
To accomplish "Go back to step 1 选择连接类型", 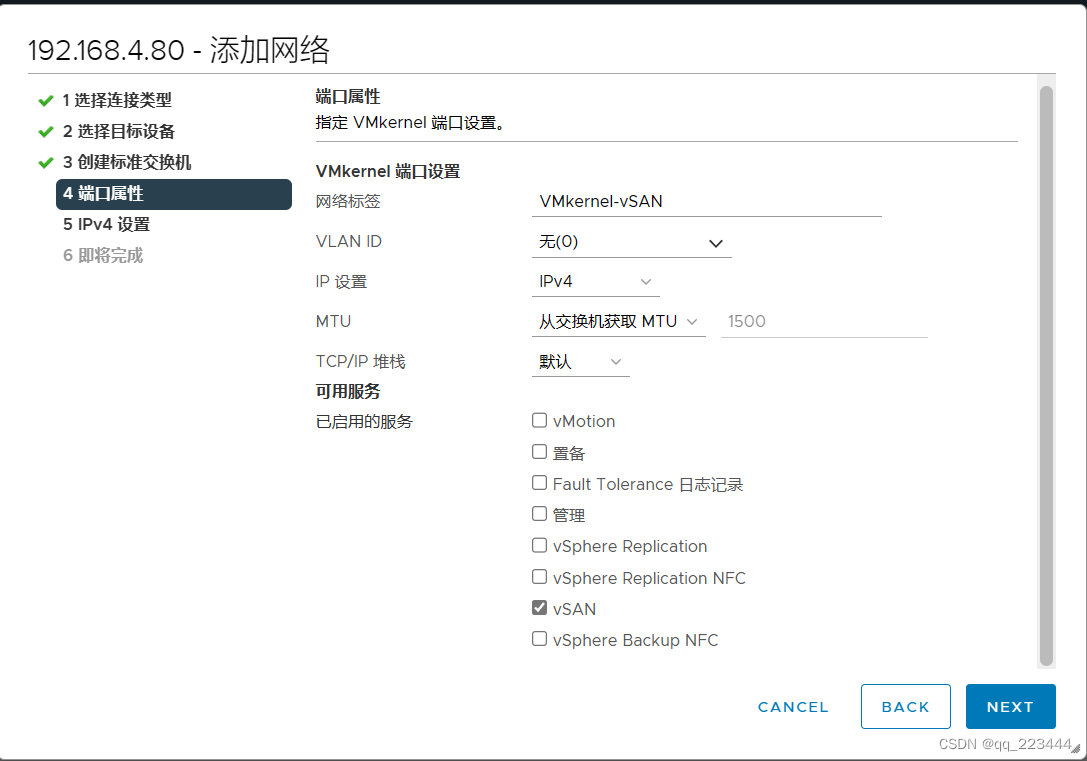I will [114, 100].
